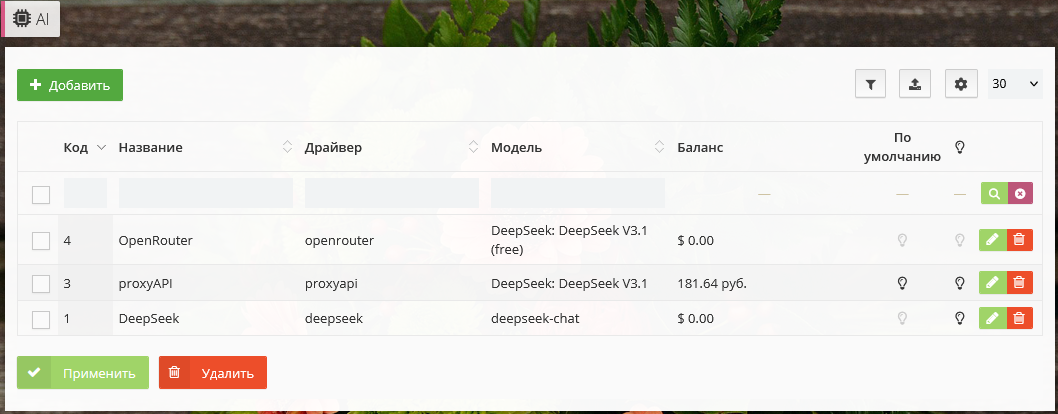Set DeepSeek as default via lightbulb
The width and height of the screenshot is (1058, 414).
pos(901,318)
